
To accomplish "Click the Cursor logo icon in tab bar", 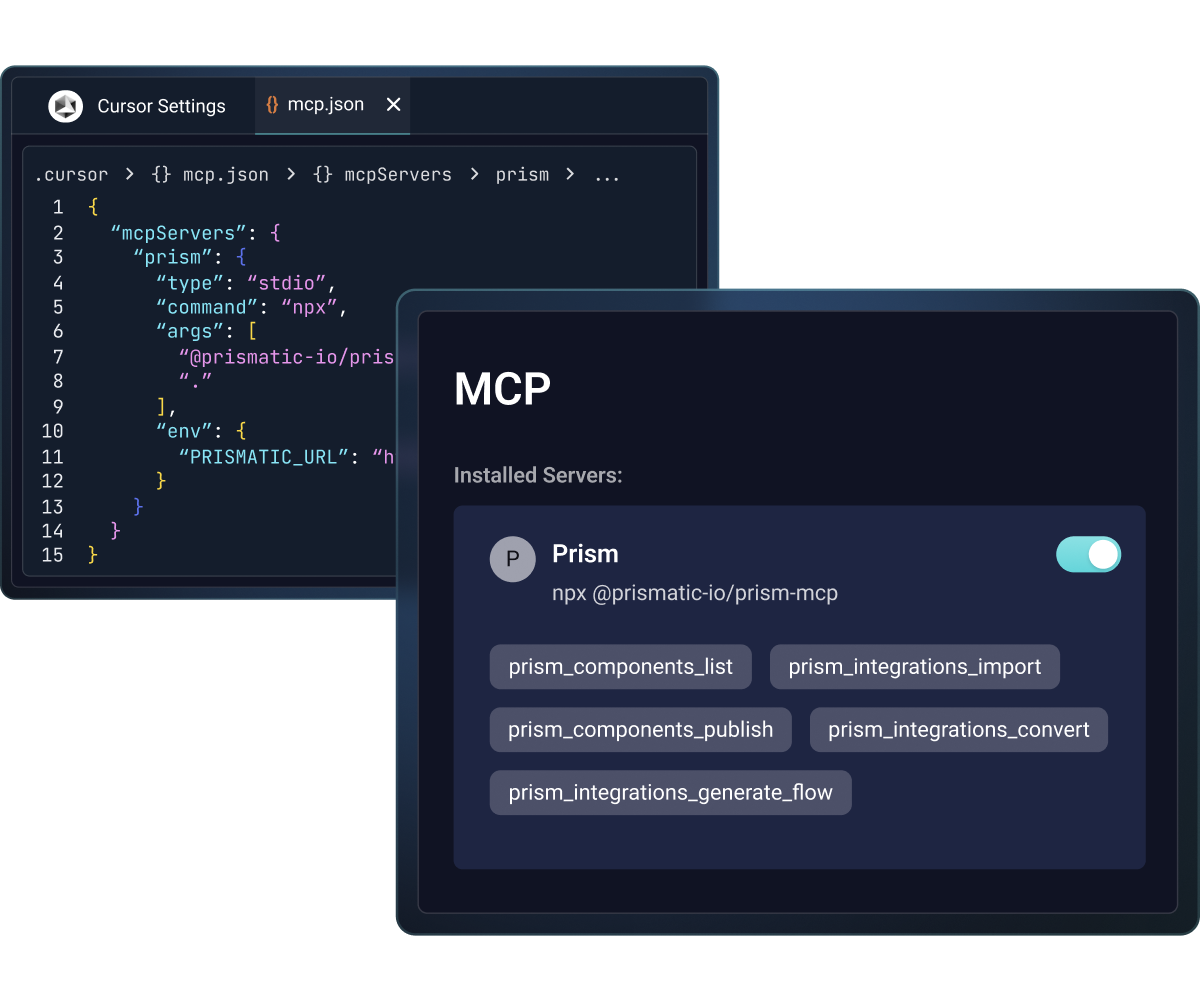I will click(66, 106).
